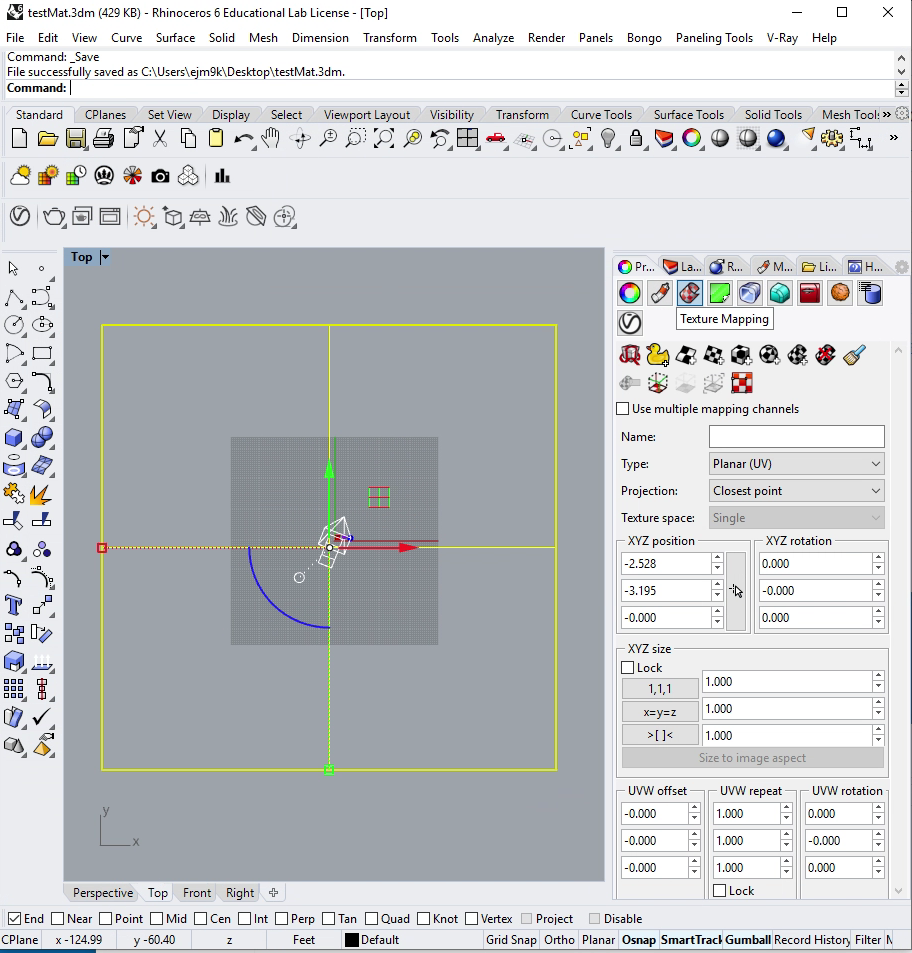
Task: Click the Name input field
Action: [x=796, y=436]
